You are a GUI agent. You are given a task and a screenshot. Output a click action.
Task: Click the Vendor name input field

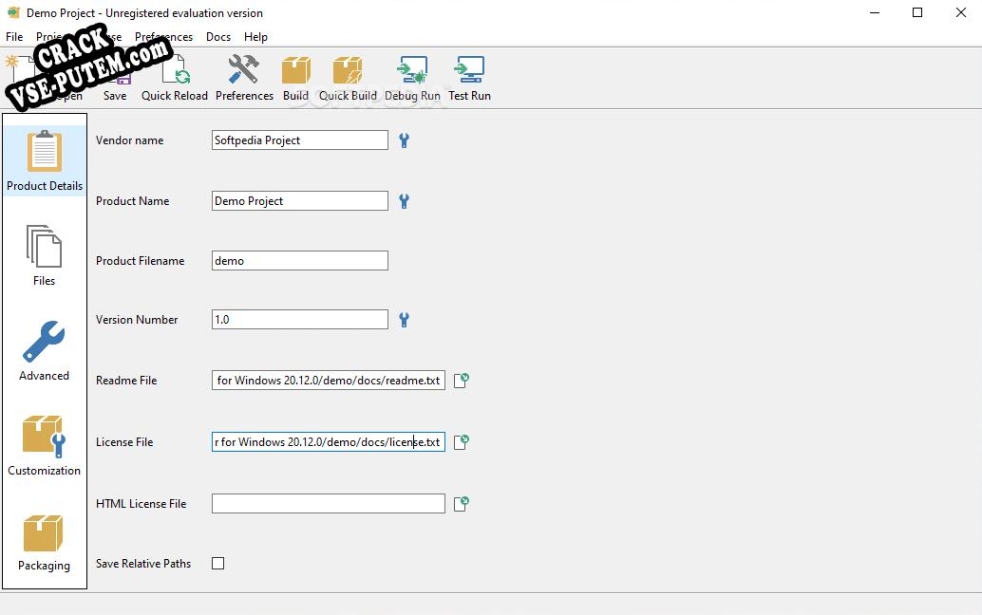coord(300,140)
